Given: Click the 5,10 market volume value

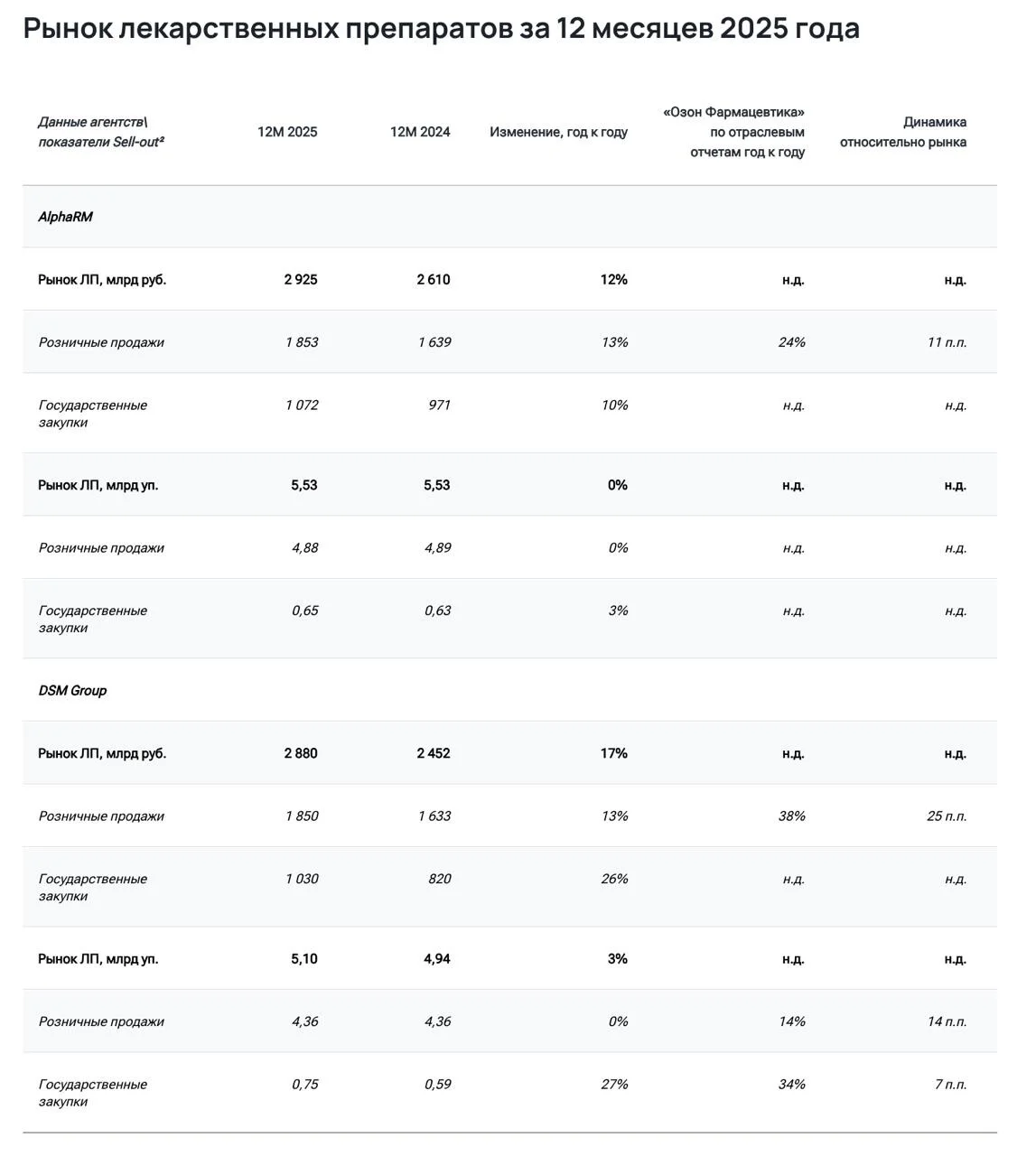Looking at the screenshot, I should click(x=304, y=959).
